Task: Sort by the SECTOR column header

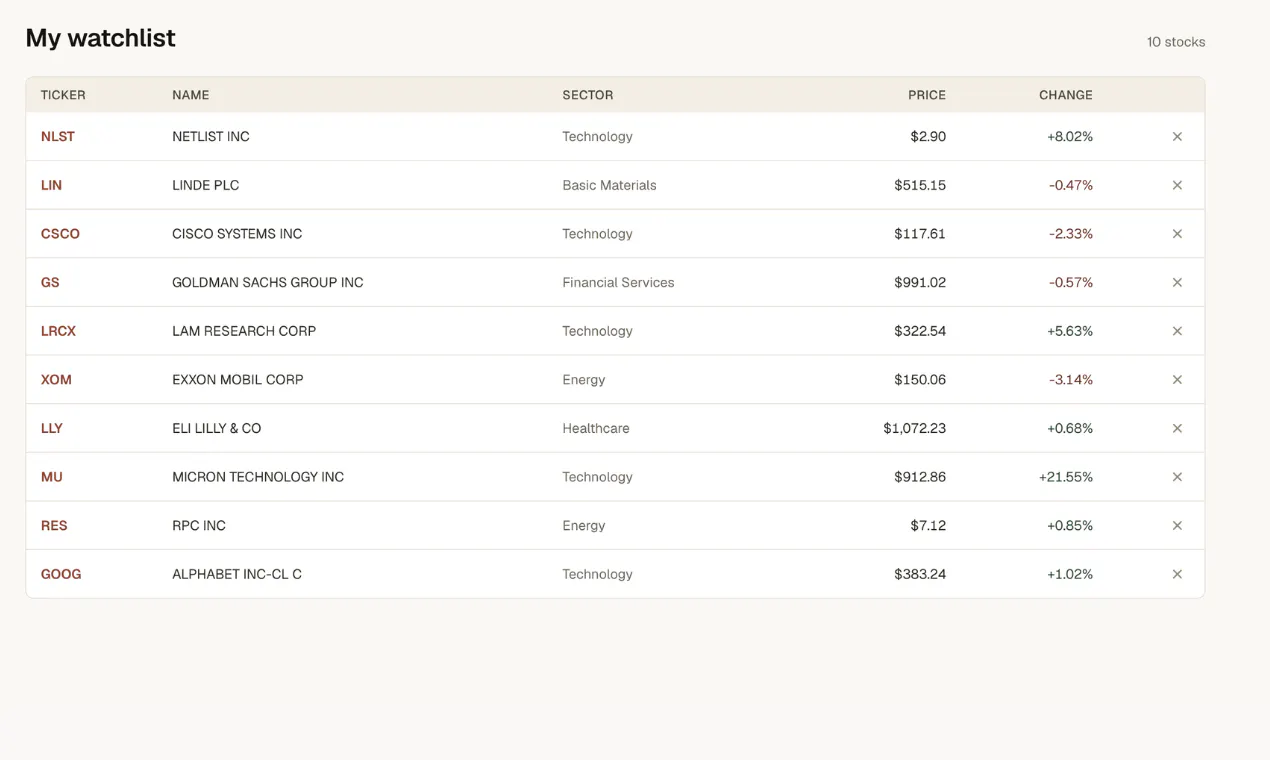Action: tap(588, 95)
